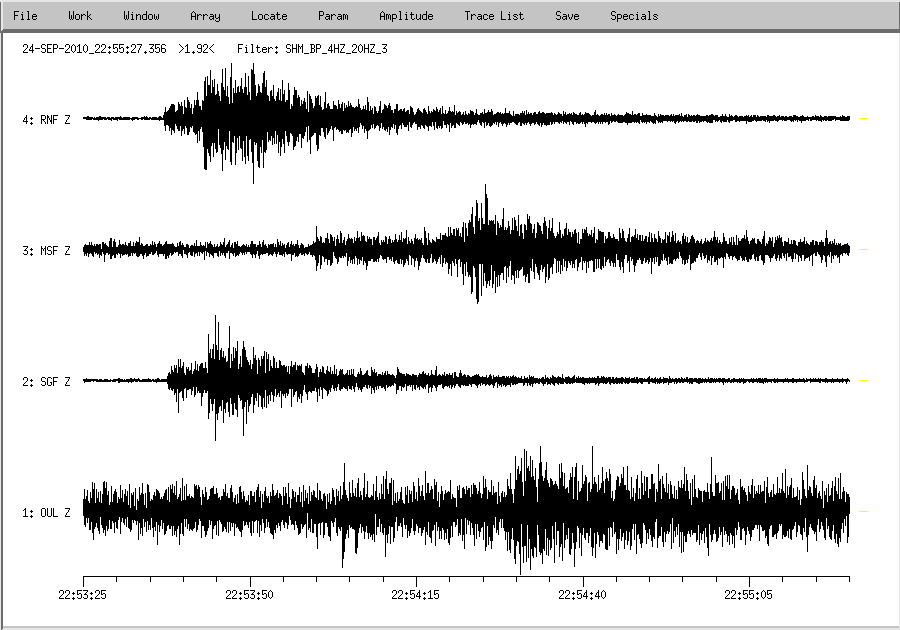Click time axis label 22:54:15
The image size is (900, 630).
click(x=416, y=595)
